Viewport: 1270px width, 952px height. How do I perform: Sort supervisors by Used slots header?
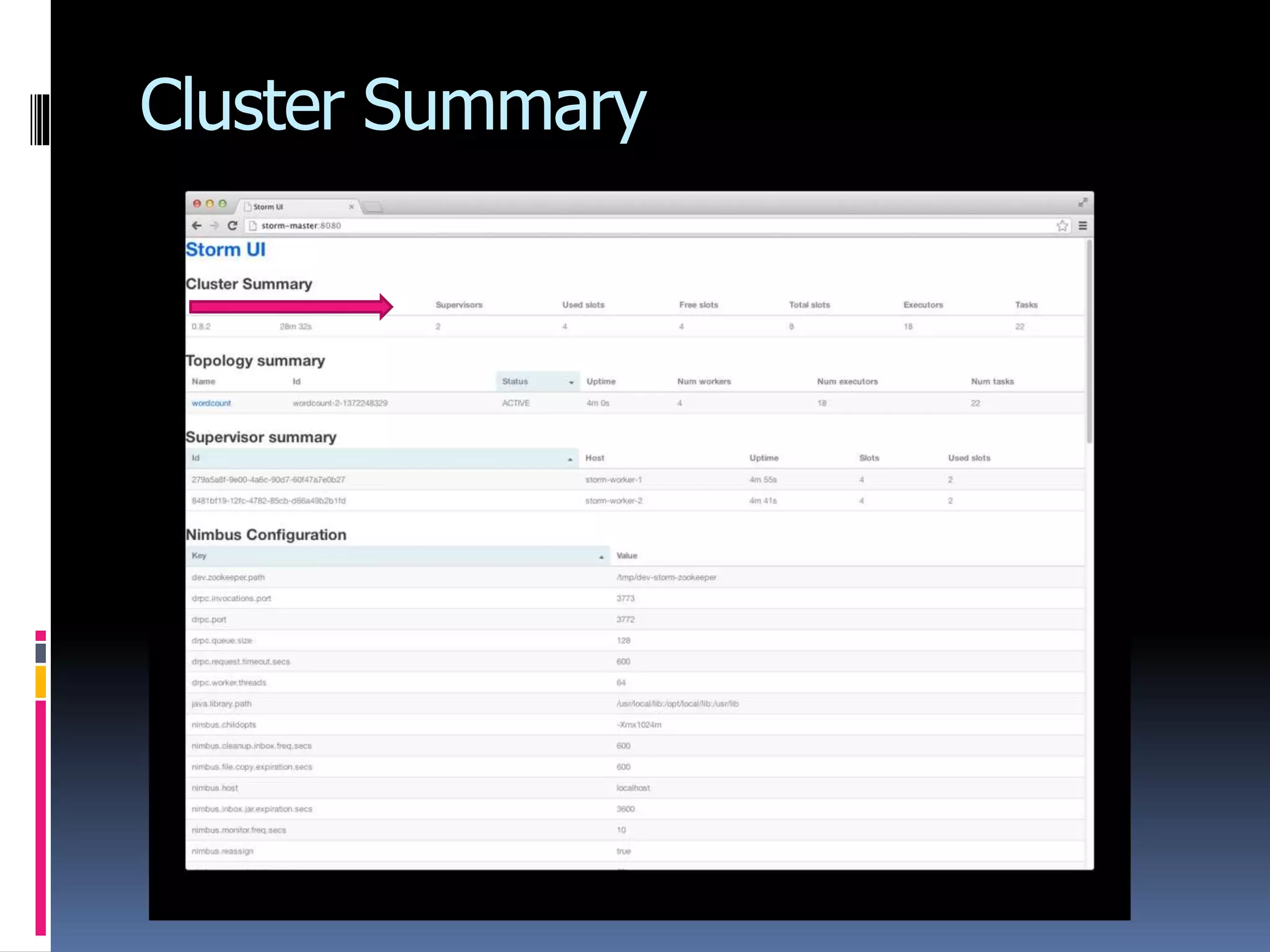point(969,458)
